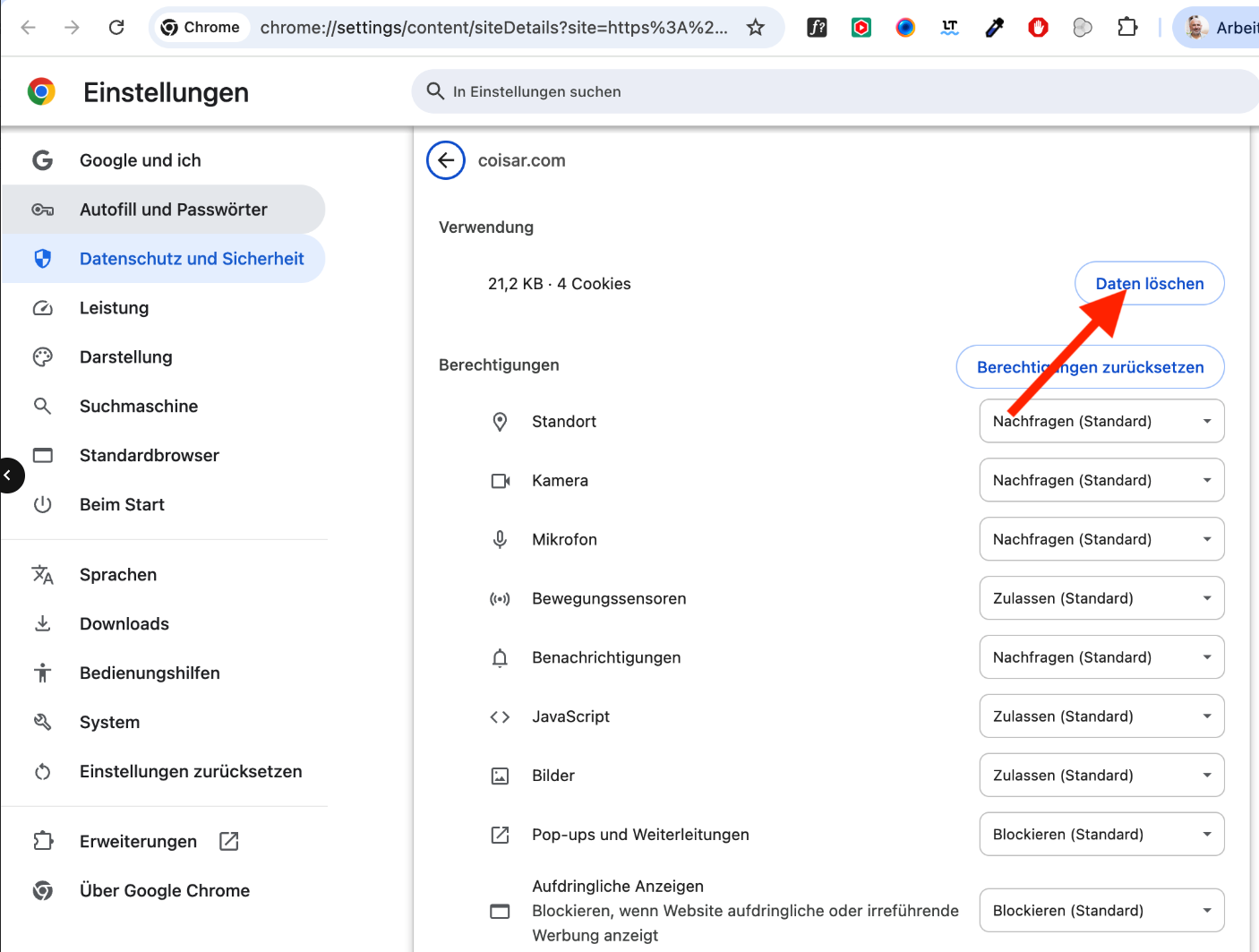Open the fonts extension icon in toolbar

[817, 28]
